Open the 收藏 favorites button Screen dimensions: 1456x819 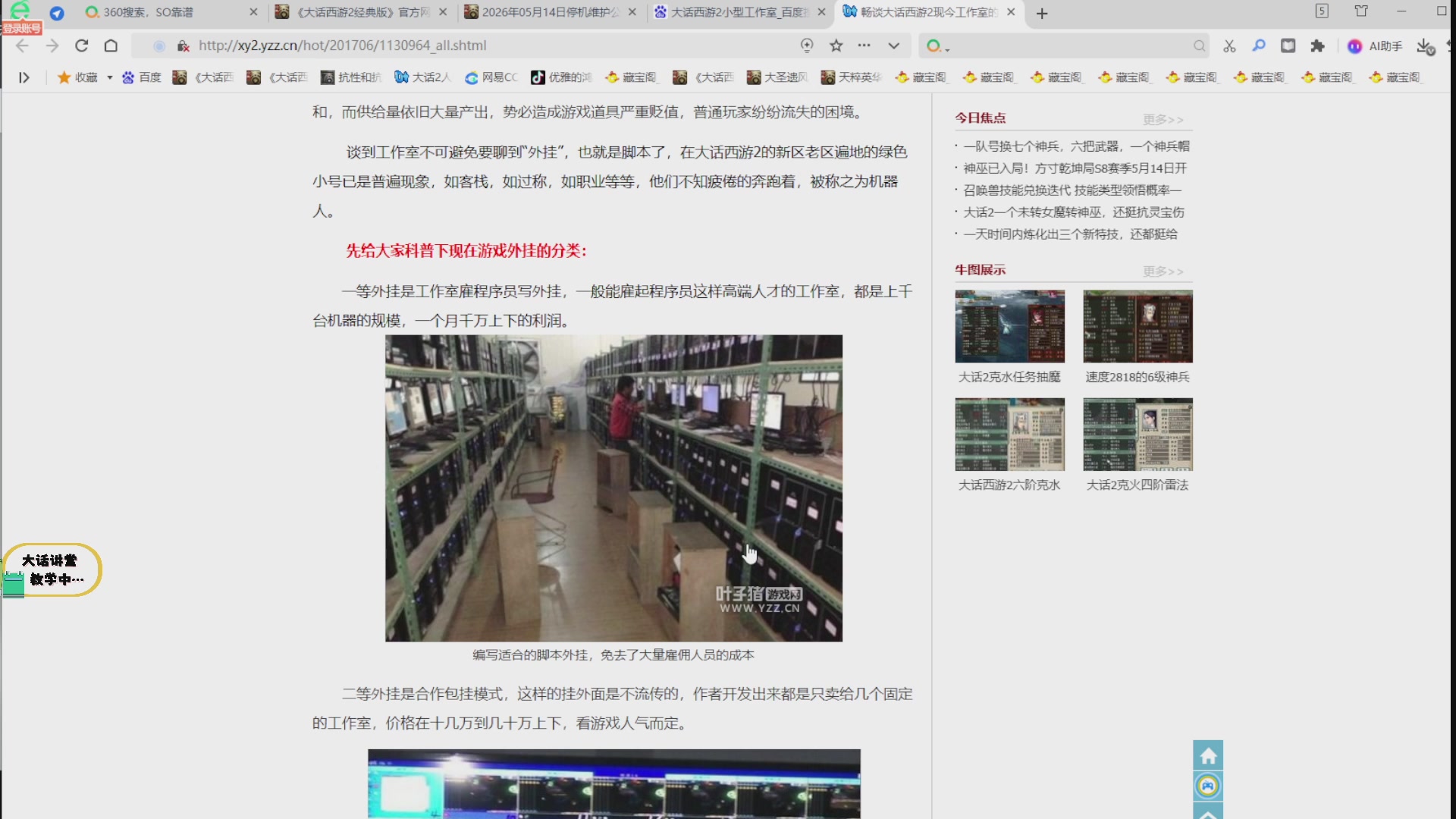coord(77,77)
